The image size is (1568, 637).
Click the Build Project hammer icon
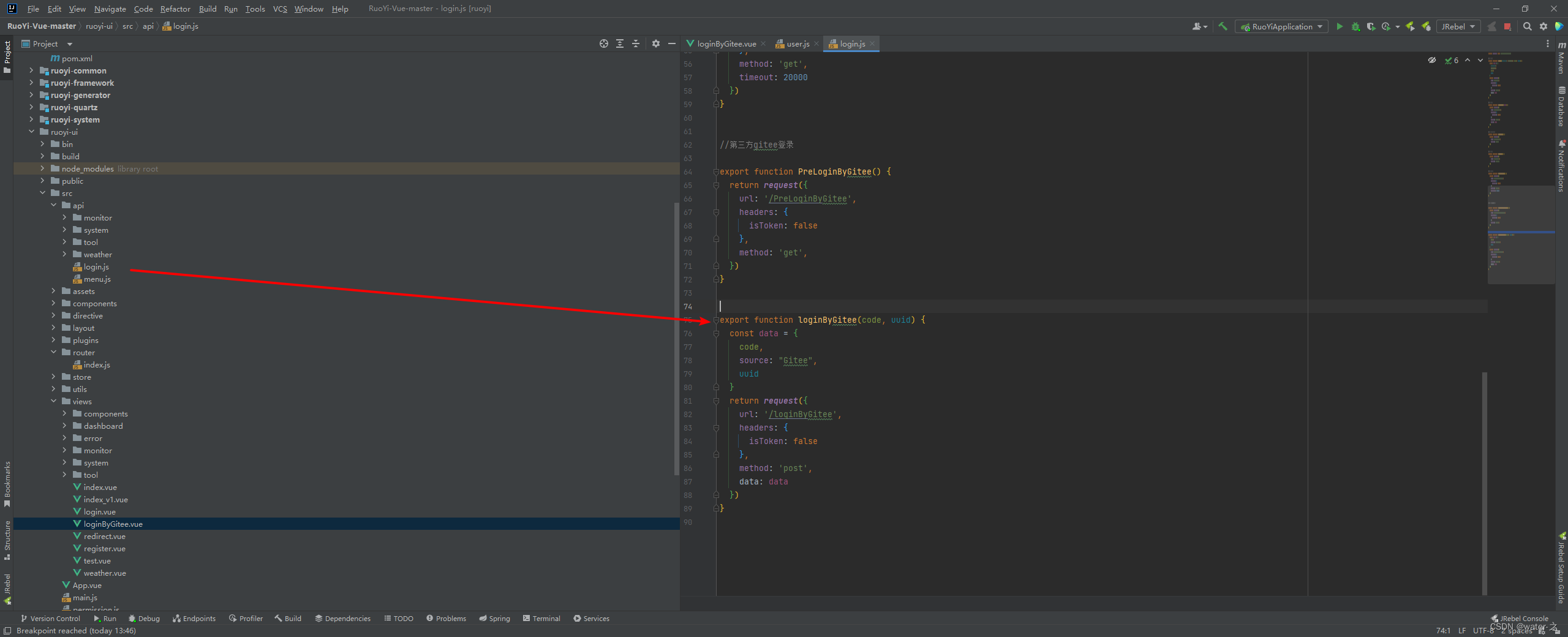coord(1223,26)
